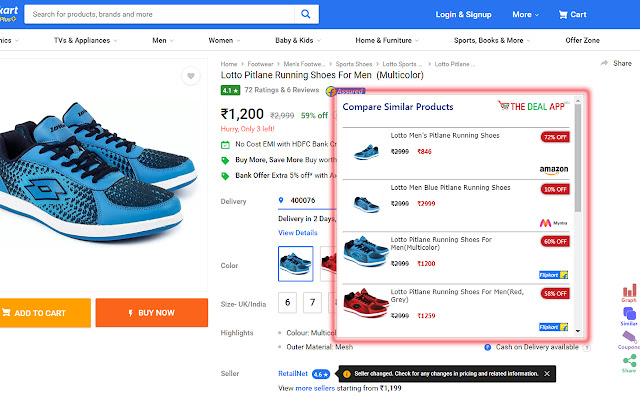Open the Similar products tool
Image resolution: width=640 pixels, height=400 pixels.
click(x=629, y=316)
